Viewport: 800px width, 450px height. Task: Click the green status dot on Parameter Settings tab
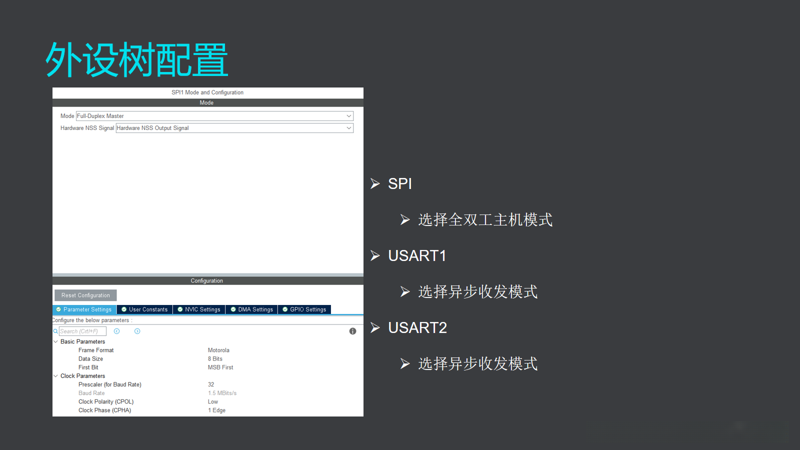[59, 310]
